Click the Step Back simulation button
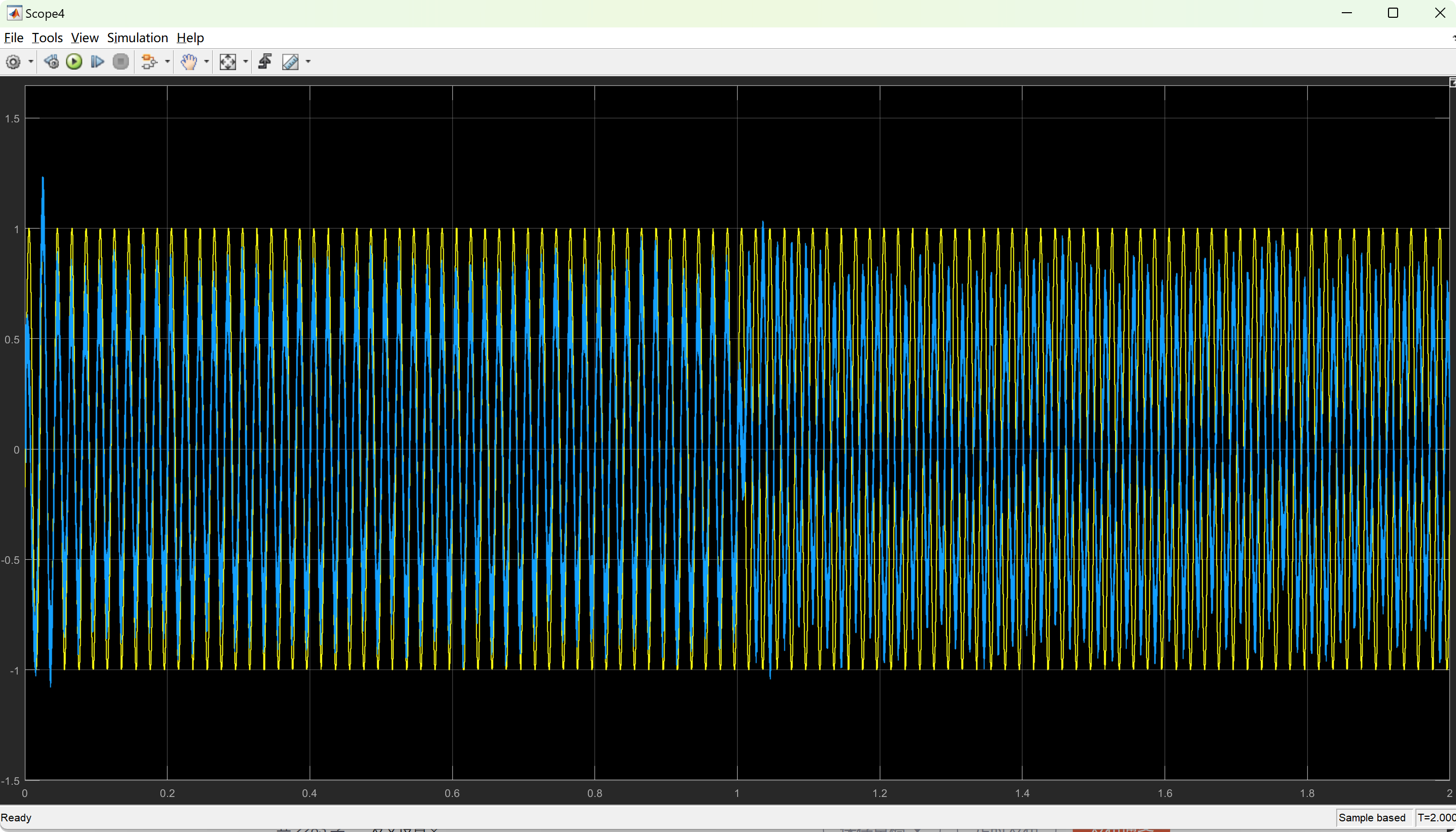Screen dimensions: 1456x832 tap(51, 62)
